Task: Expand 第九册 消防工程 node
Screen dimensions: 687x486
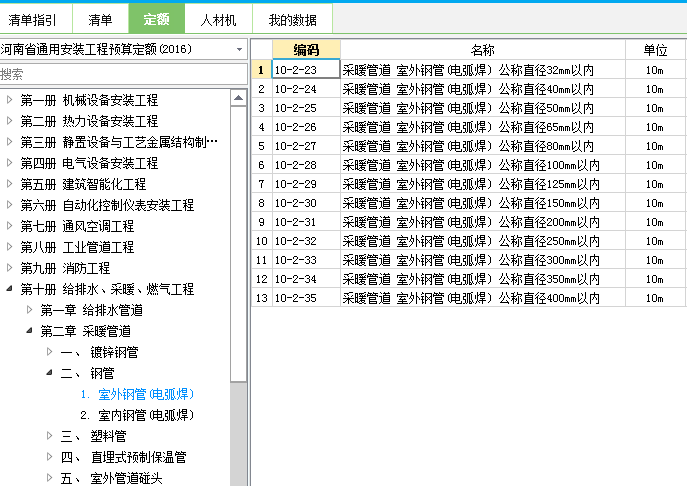Action: coord(9,268)
